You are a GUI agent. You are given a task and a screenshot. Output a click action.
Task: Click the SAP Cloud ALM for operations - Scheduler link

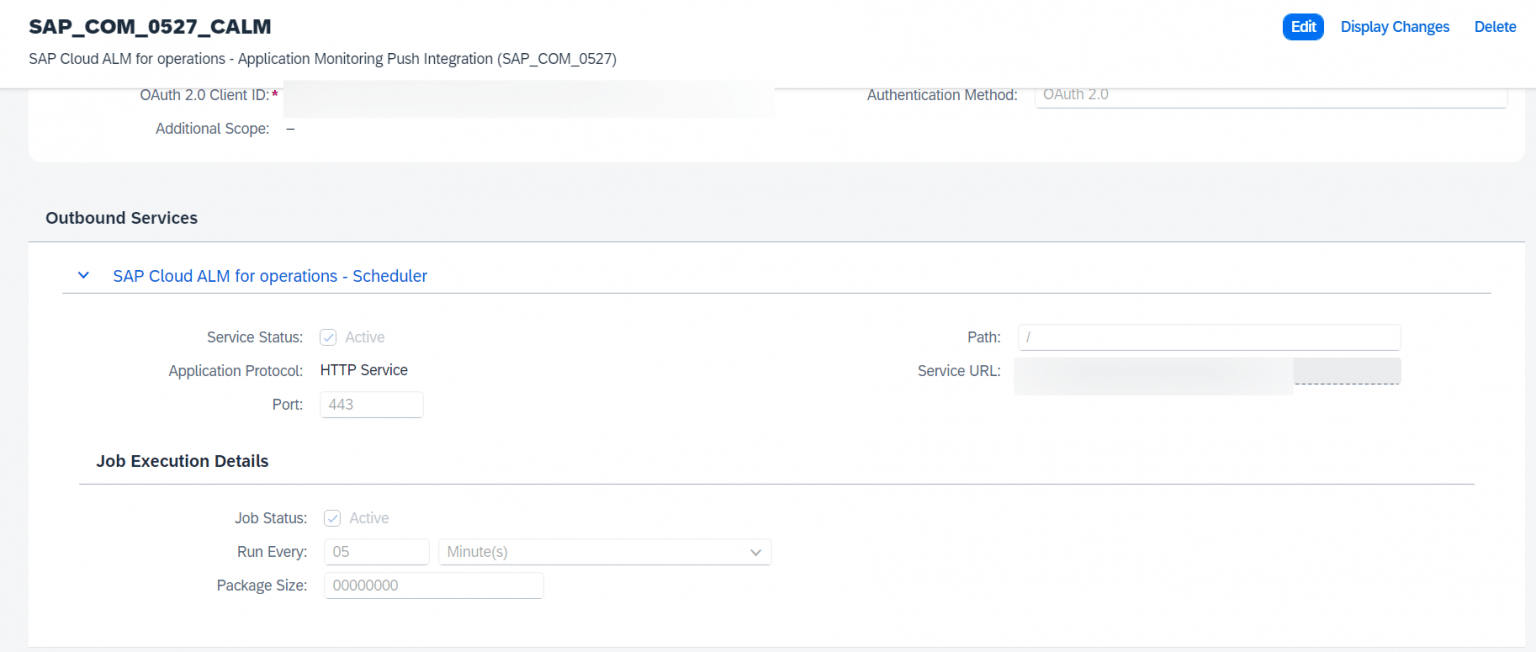(x=269, y=275)
